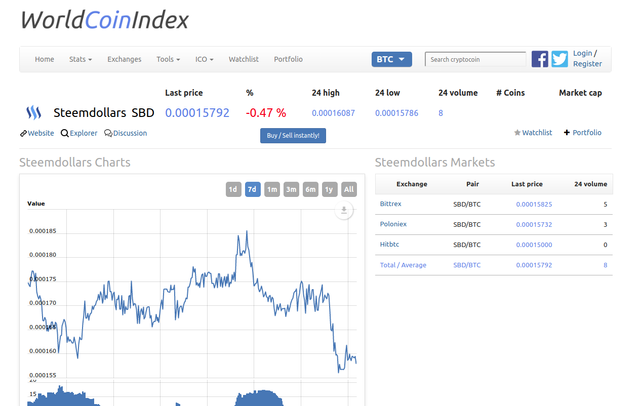Focus the Search cryptocoin field
This screenshot has width=640, height=406.
[476, 59]
